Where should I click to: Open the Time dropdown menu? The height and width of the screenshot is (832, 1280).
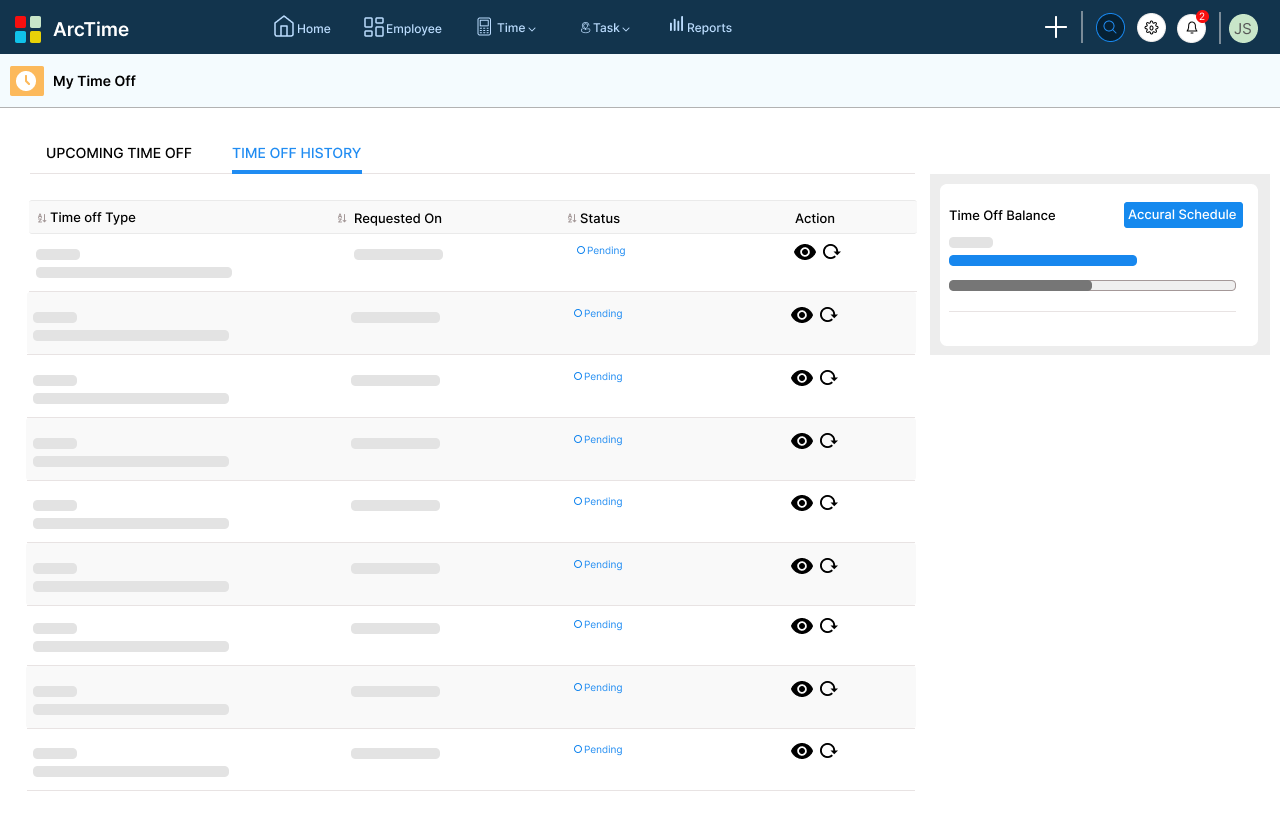click(506, 27)
